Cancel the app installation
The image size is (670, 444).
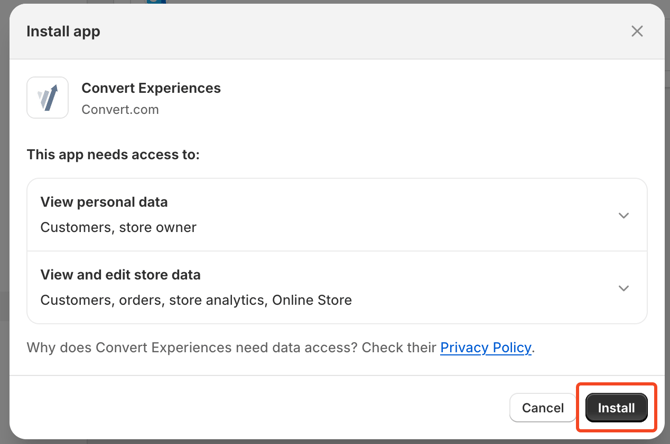click(x=543, y=408)
